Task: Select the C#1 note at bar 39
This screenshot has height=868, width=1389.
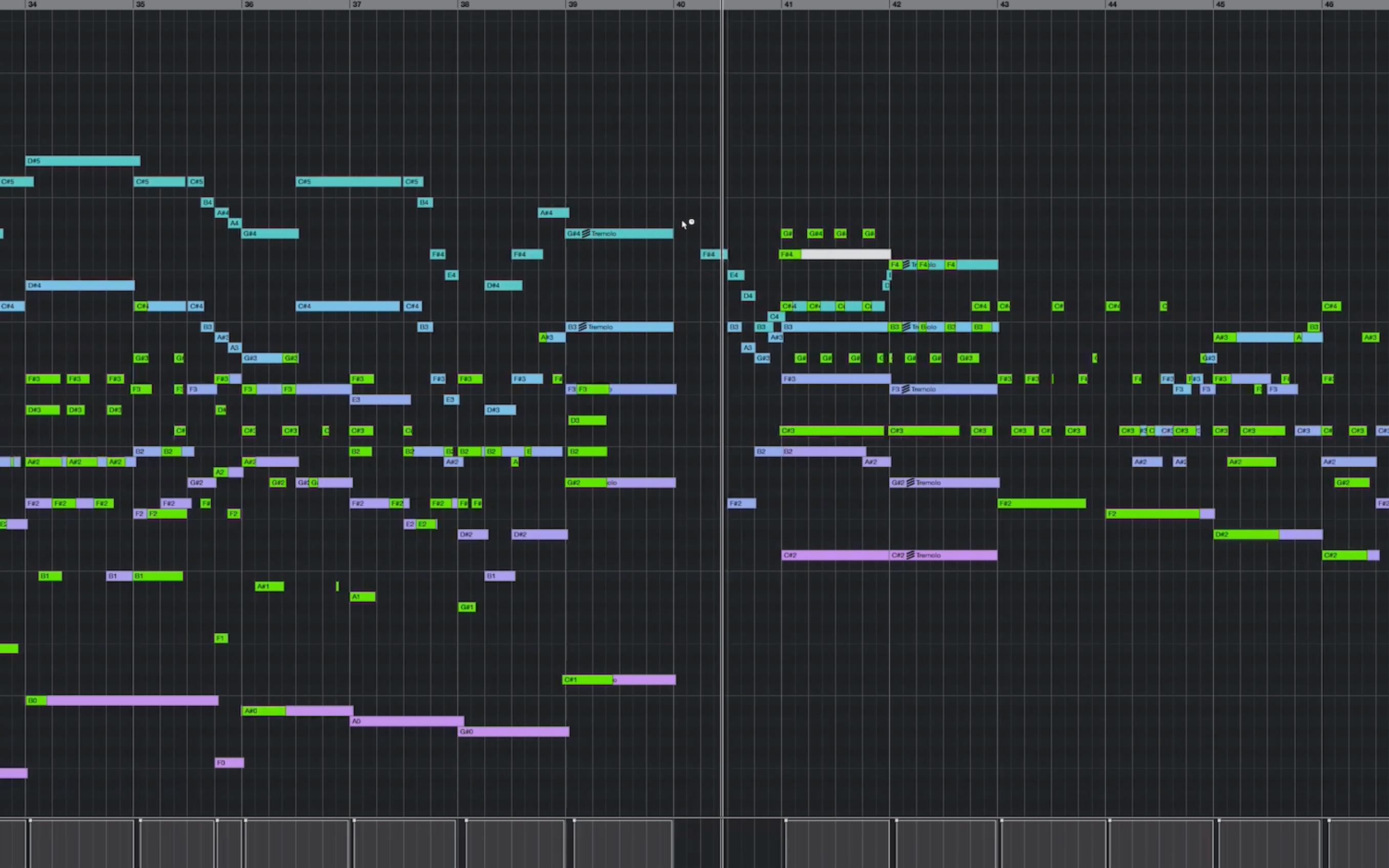Action: point(619,680)
